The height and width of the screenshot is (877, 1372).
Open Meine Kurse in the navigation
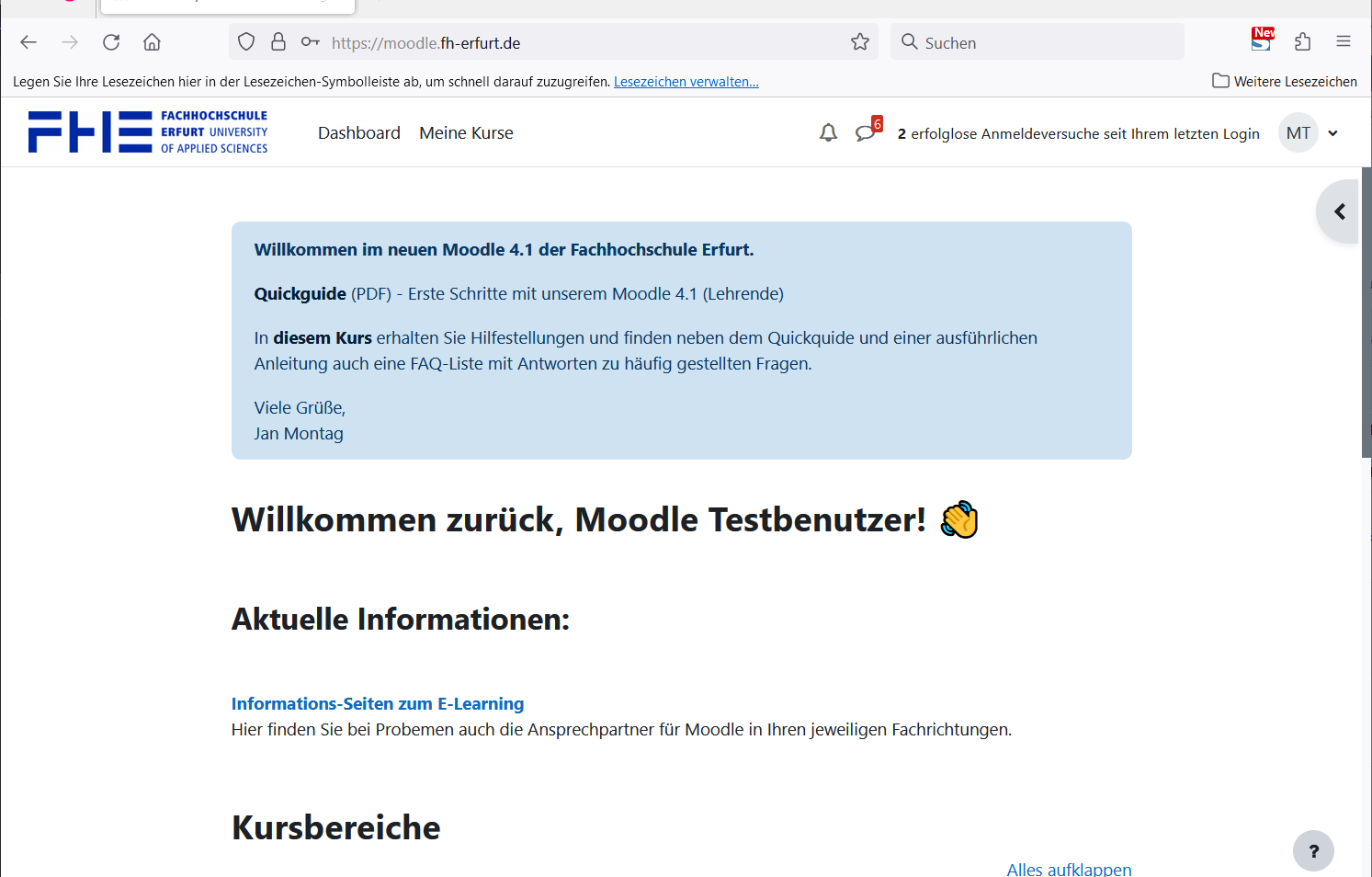tap(466, 133)
